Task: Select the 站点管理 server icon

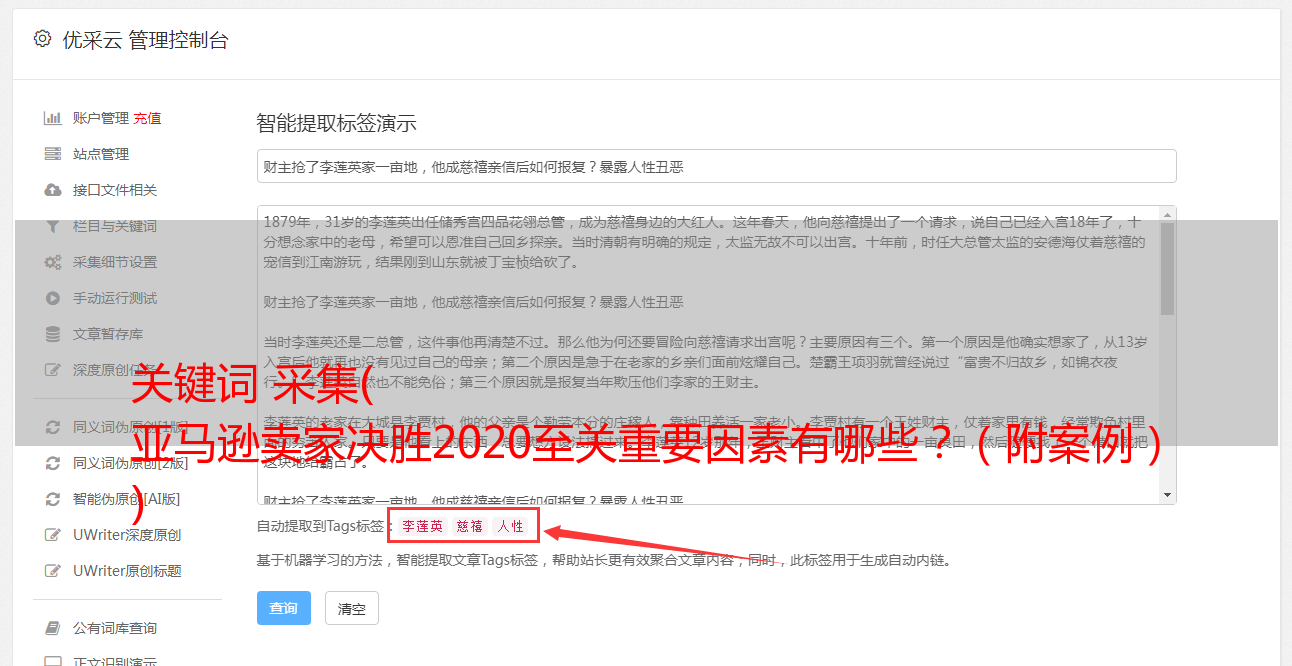Action: pyautogui.click(x=53, y=154)
